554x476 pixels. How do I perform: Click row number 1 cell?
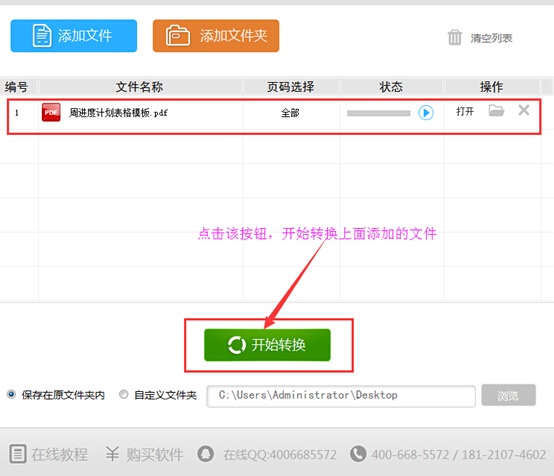tap(17, 113)
